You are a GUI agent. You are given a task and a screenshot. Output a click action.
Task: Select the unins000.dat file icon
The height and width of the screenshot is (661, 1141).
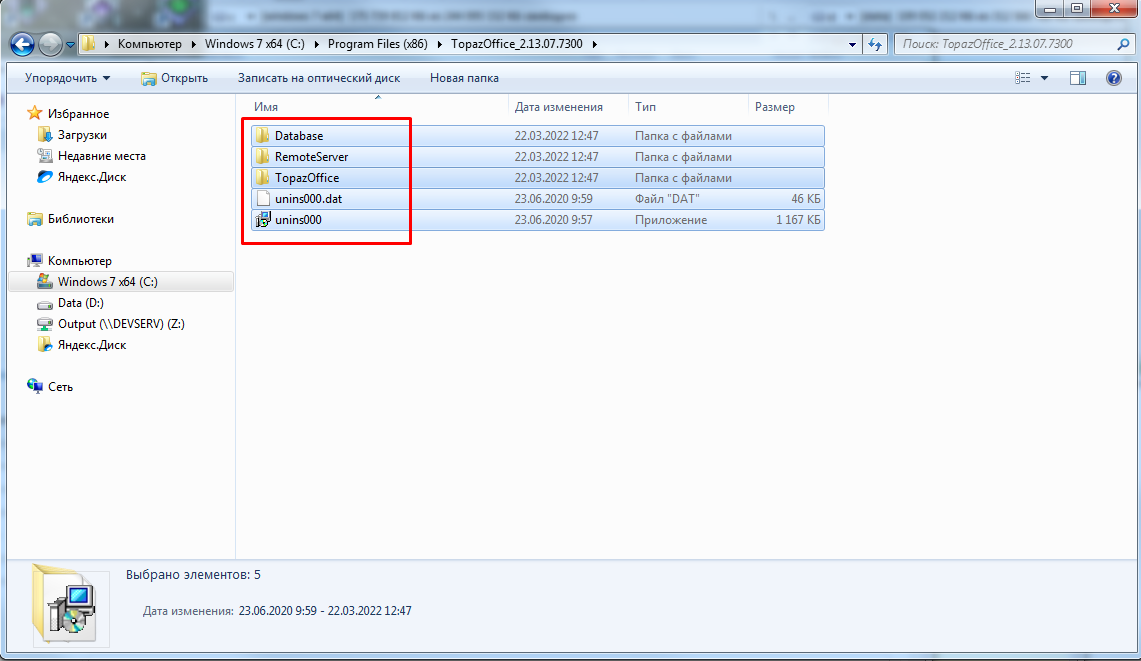263,199
